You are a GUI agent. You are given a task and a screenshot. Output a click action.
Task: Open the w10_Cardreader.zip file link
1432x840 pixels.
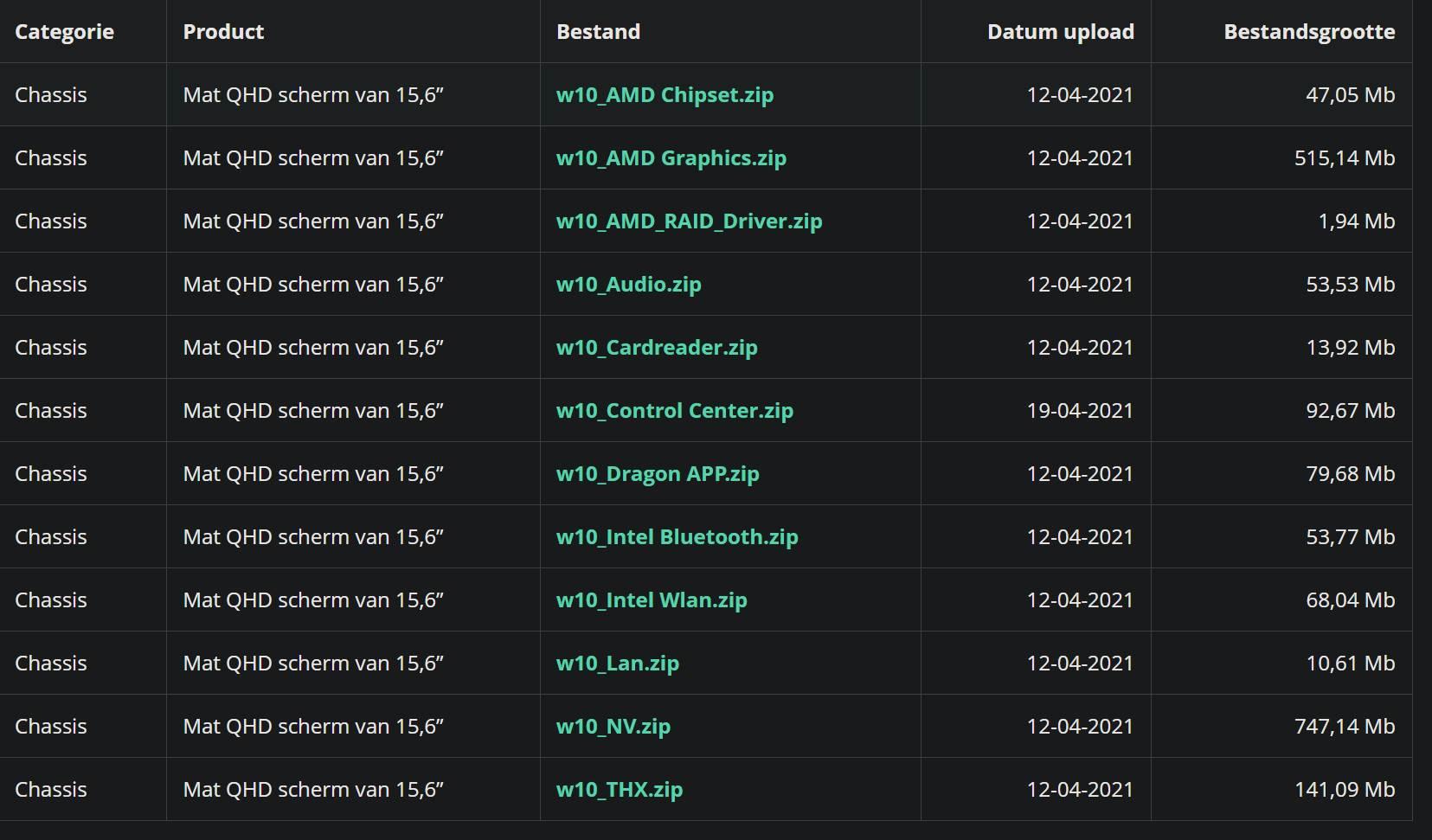(x=657, y=348)
